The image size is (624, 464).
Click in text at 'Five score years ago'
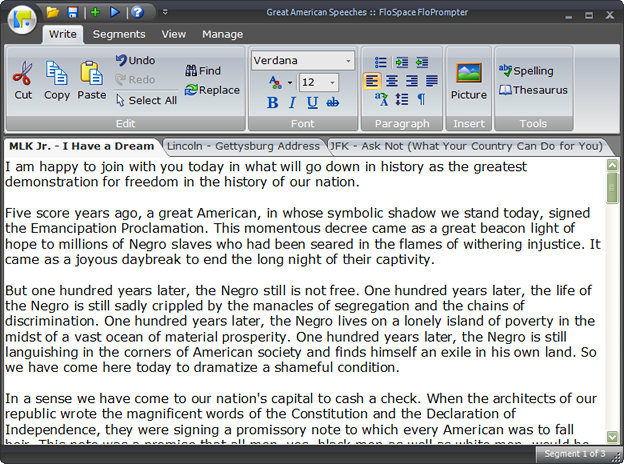(x=73, y=213)
